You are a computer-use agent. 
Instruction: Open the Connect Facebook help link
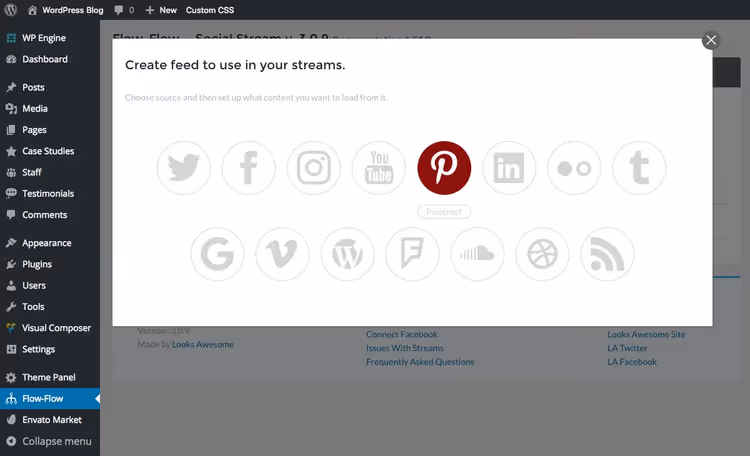(402, 334)
